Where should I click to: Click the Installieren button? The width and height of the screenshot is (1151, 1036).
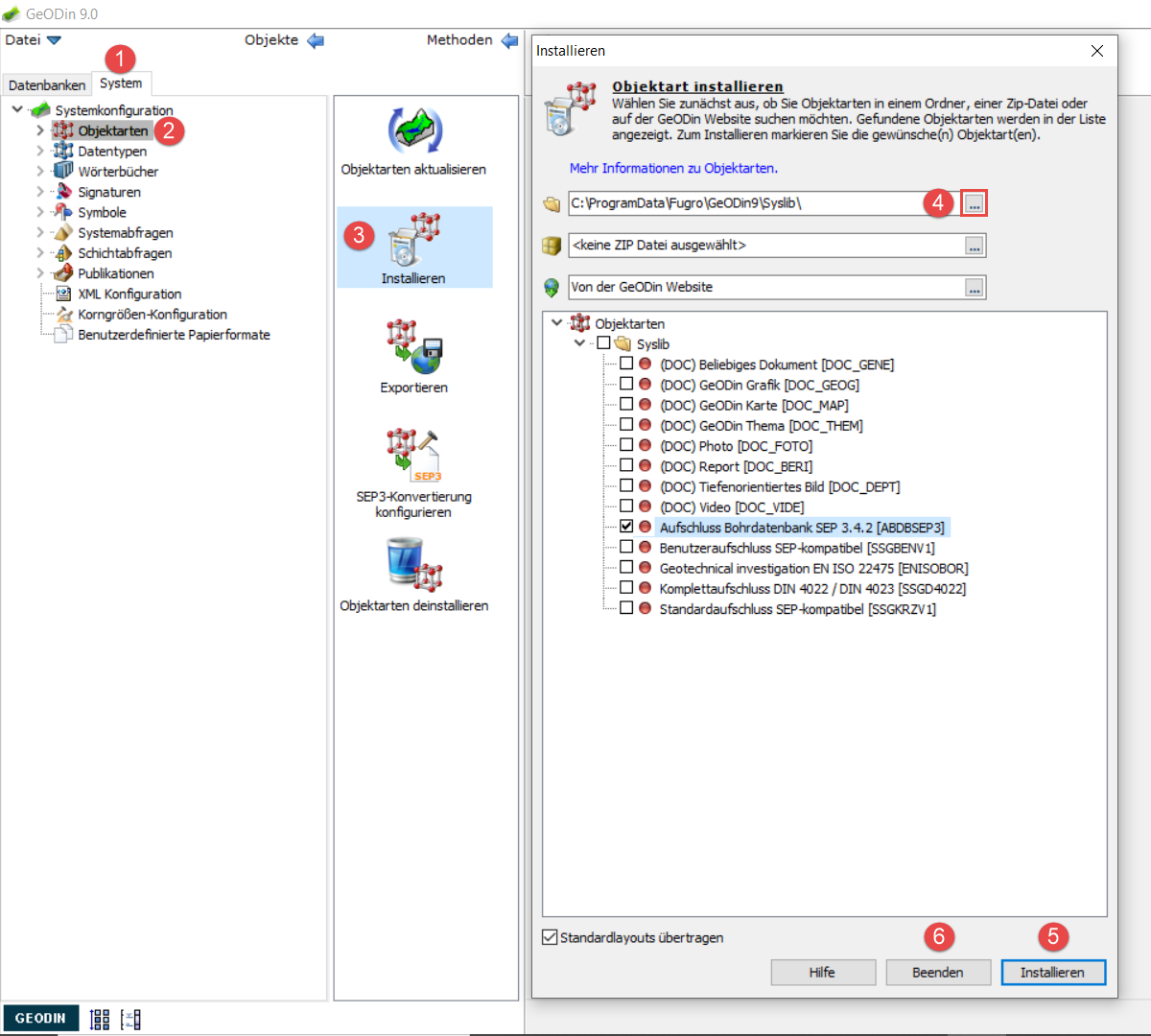(x=1053, y=972)
